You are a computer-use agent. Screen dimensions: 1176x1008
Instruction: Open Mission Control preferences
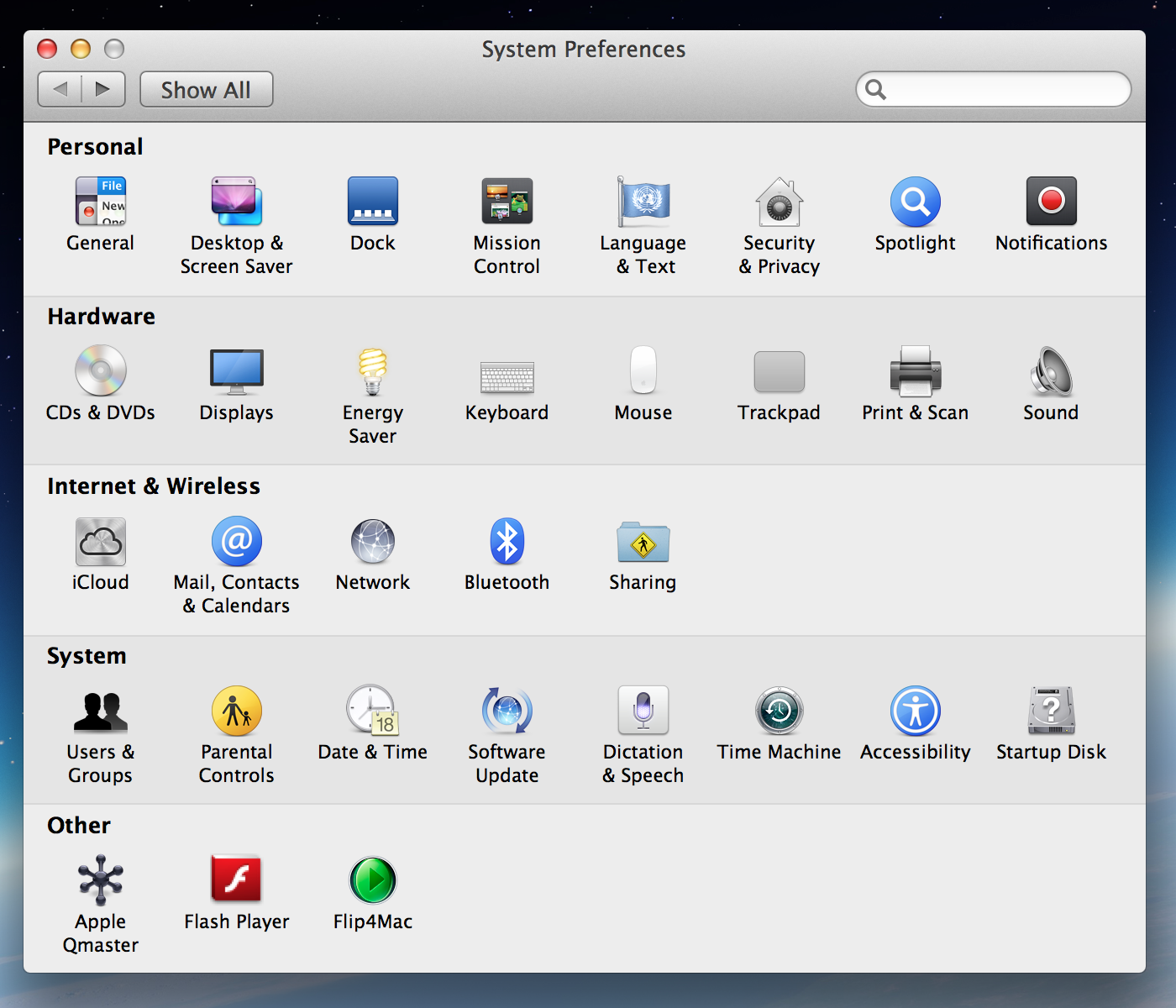click(x=507, y=202)
